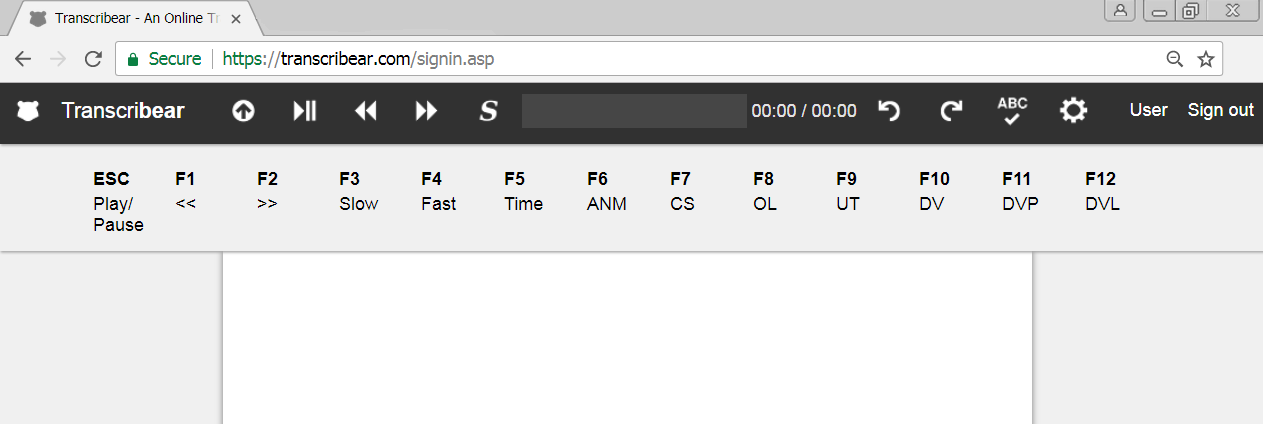The height and width of the screenshot is (424, 1263).
Task: Sign out of Transcribear
Action: (x=1220, y=110)
